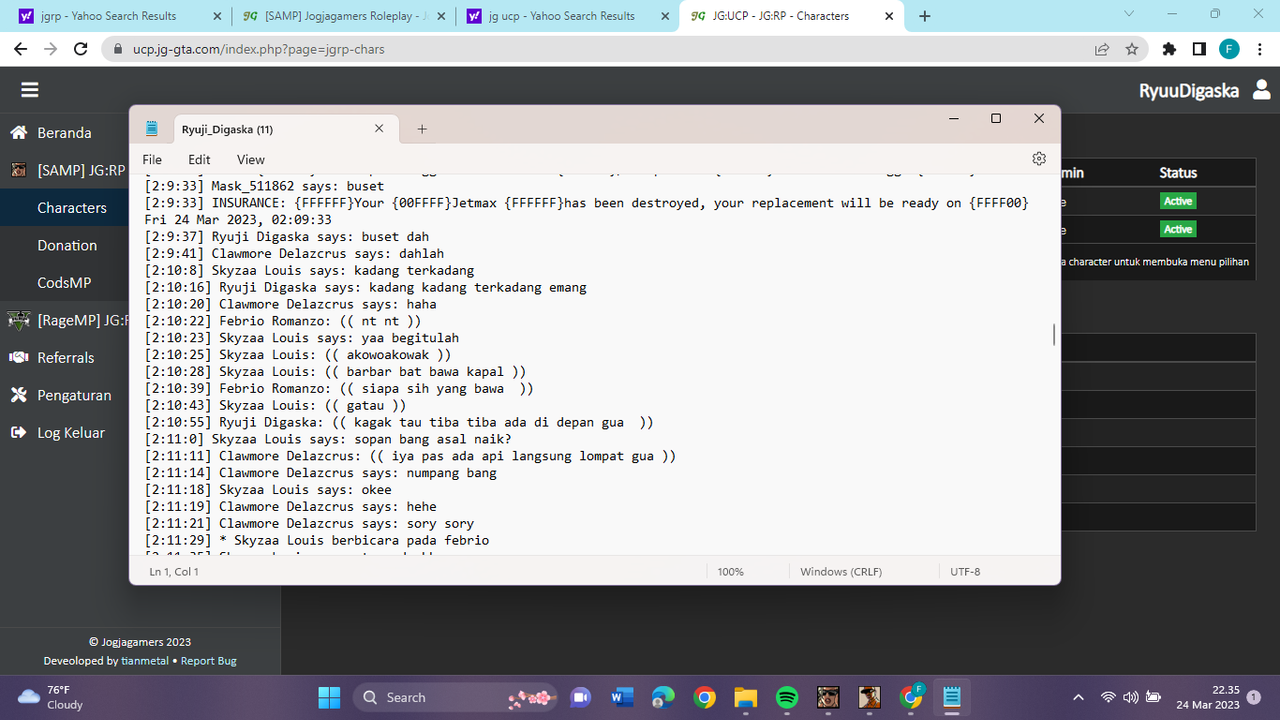Bookmark this page with the star icon
1280x720 pixels.
click(1132, 49)
